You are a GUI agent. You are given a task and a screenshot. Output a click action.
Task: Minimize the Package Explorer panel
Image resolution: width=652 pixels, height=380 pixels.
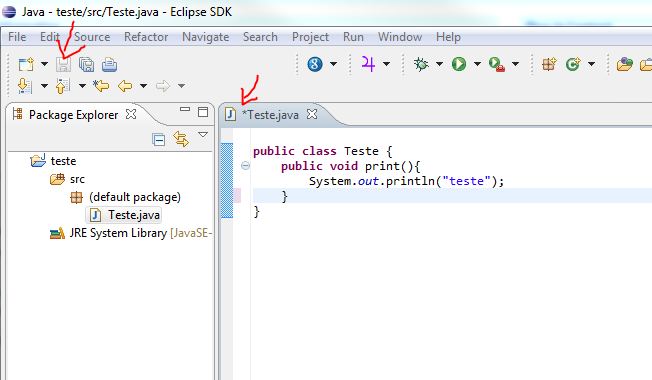click(185, 110)
